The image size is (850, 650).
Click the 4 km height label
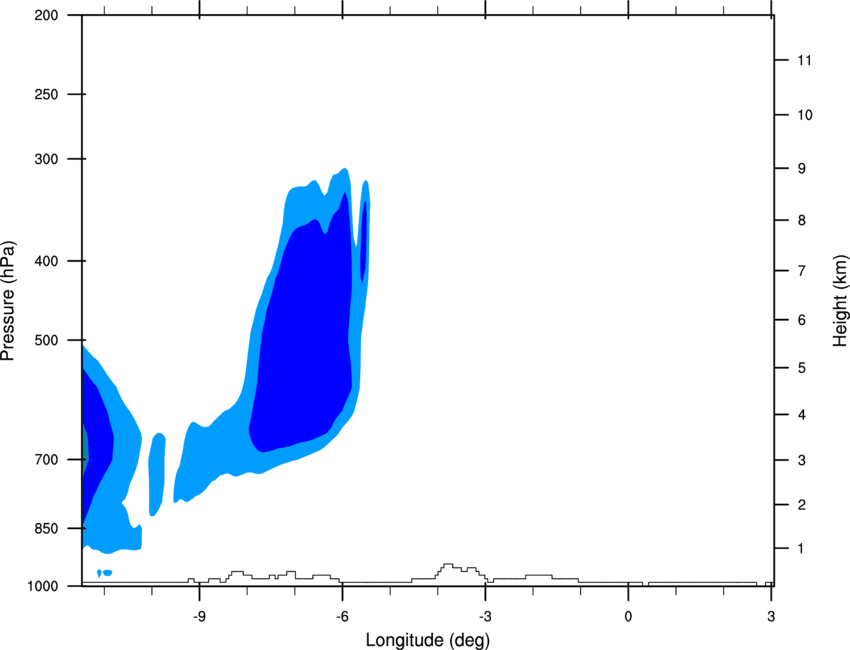pos(802,415)
